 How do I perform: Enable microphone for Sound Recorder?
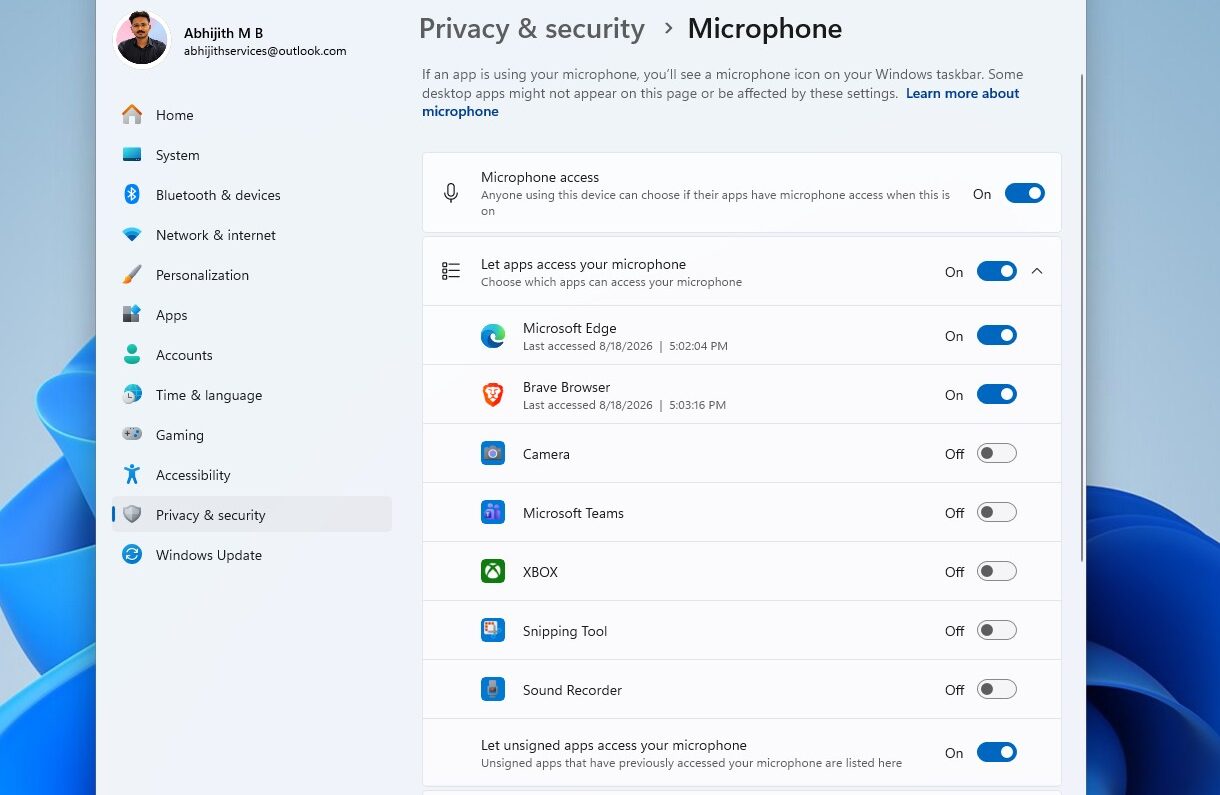pyautogui.click(x=997, y=690)
